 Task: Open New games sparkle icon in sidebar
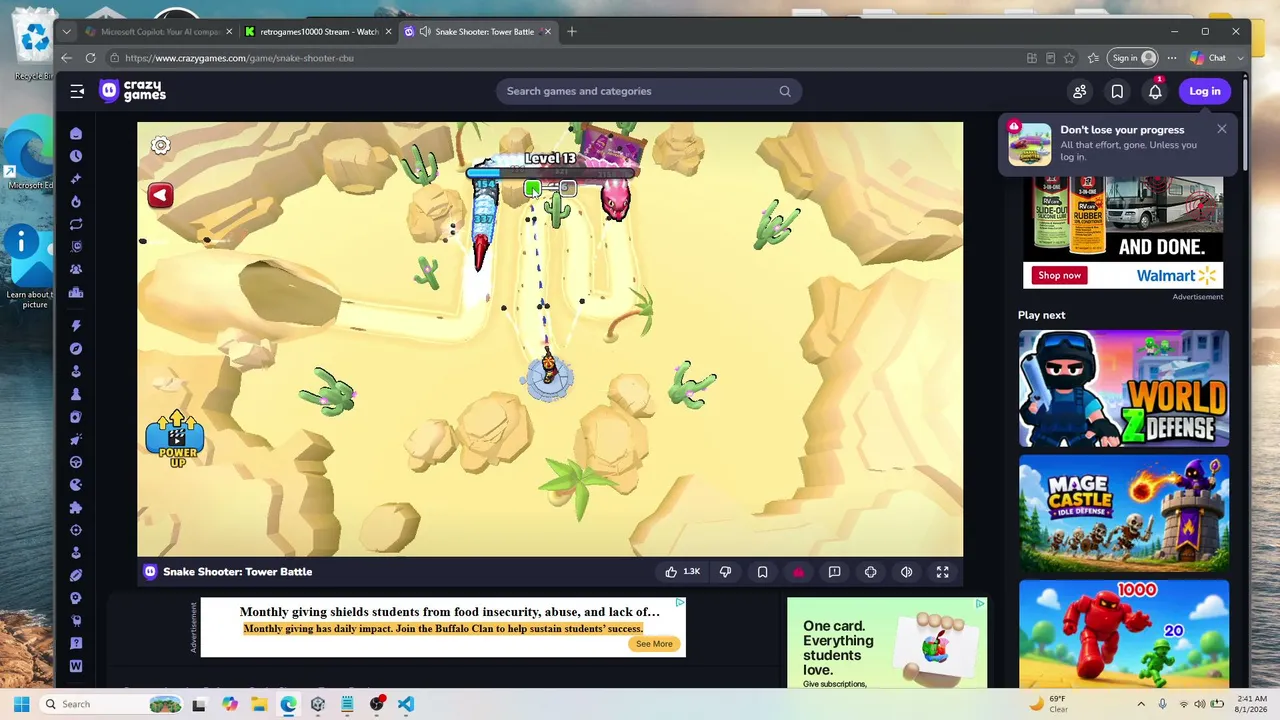point(76,179)
